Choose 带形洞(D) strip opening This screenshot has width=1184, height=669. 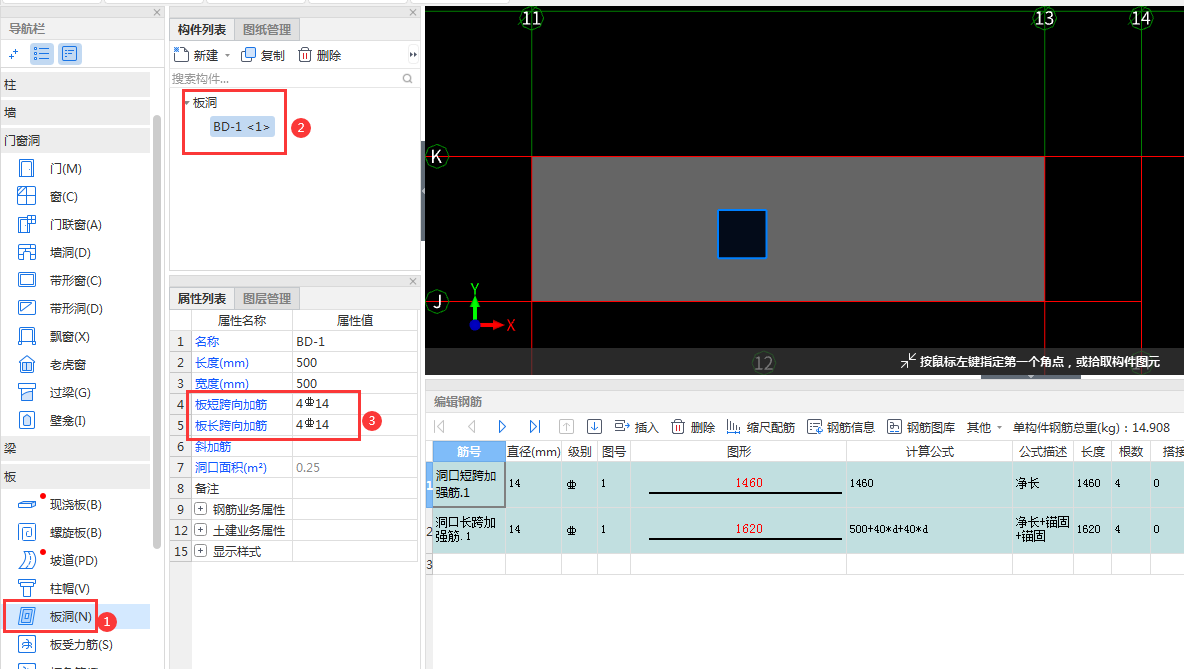pyautogui.click(x=76, y=308)
